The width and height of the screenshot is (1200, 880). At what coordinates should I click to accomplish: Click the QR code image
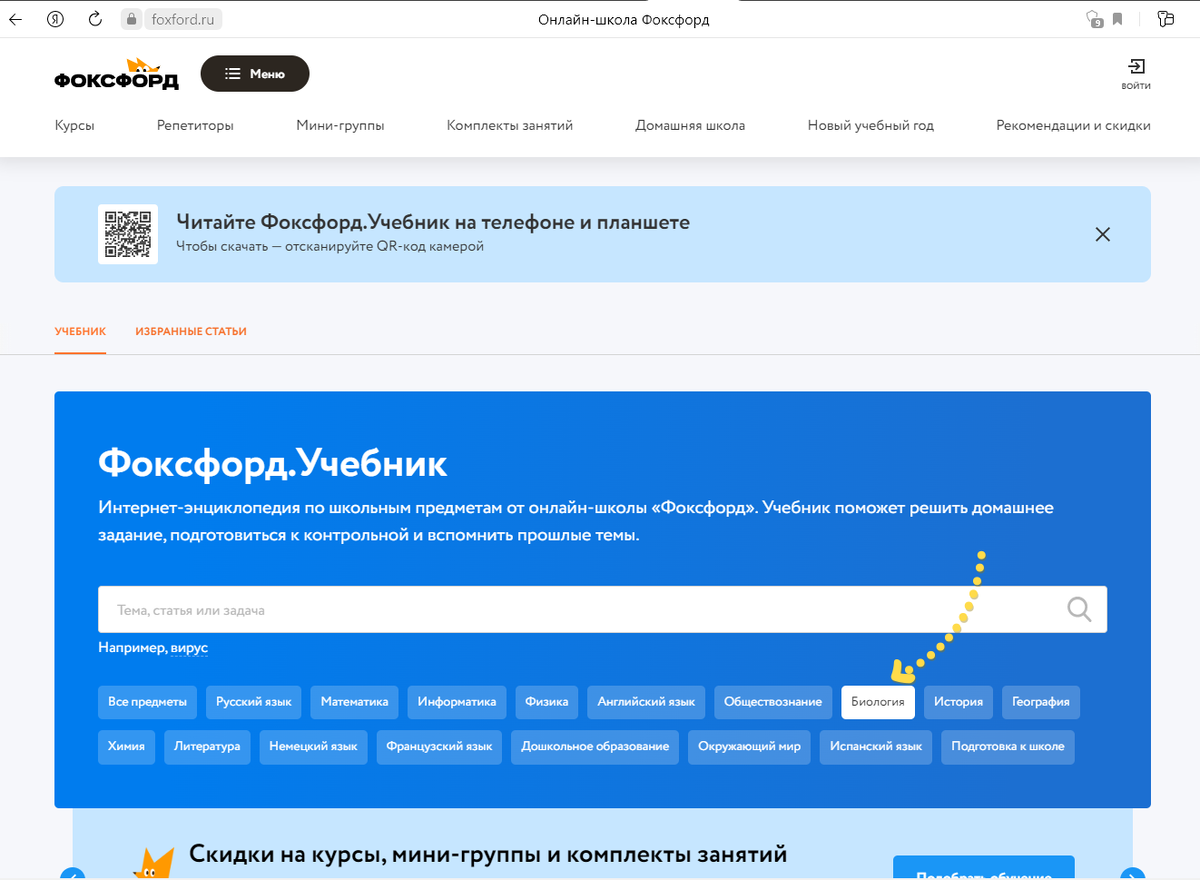tap(128, 234)
